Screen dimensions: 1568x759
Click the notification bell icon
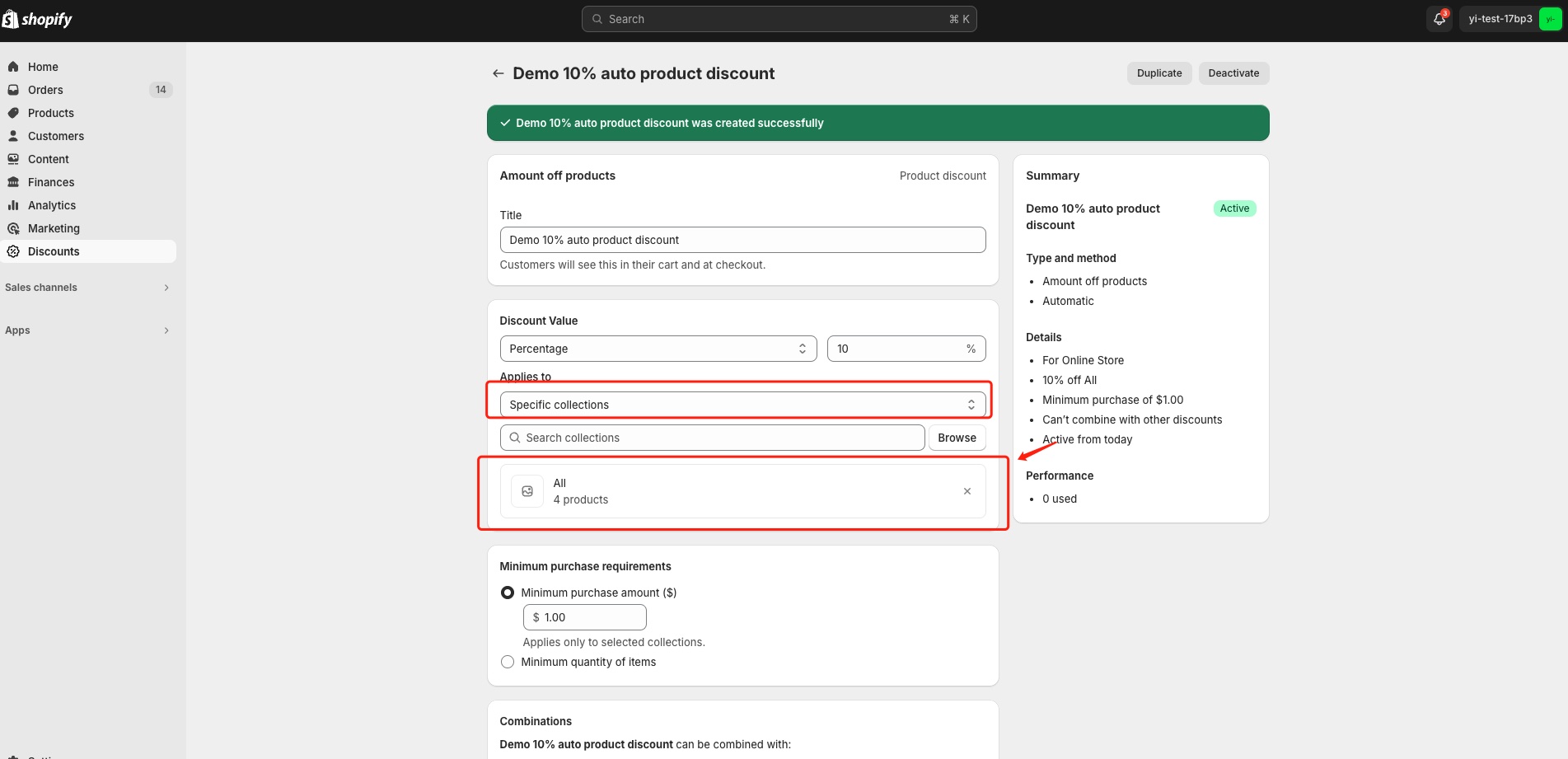(x=1439, y=18)
